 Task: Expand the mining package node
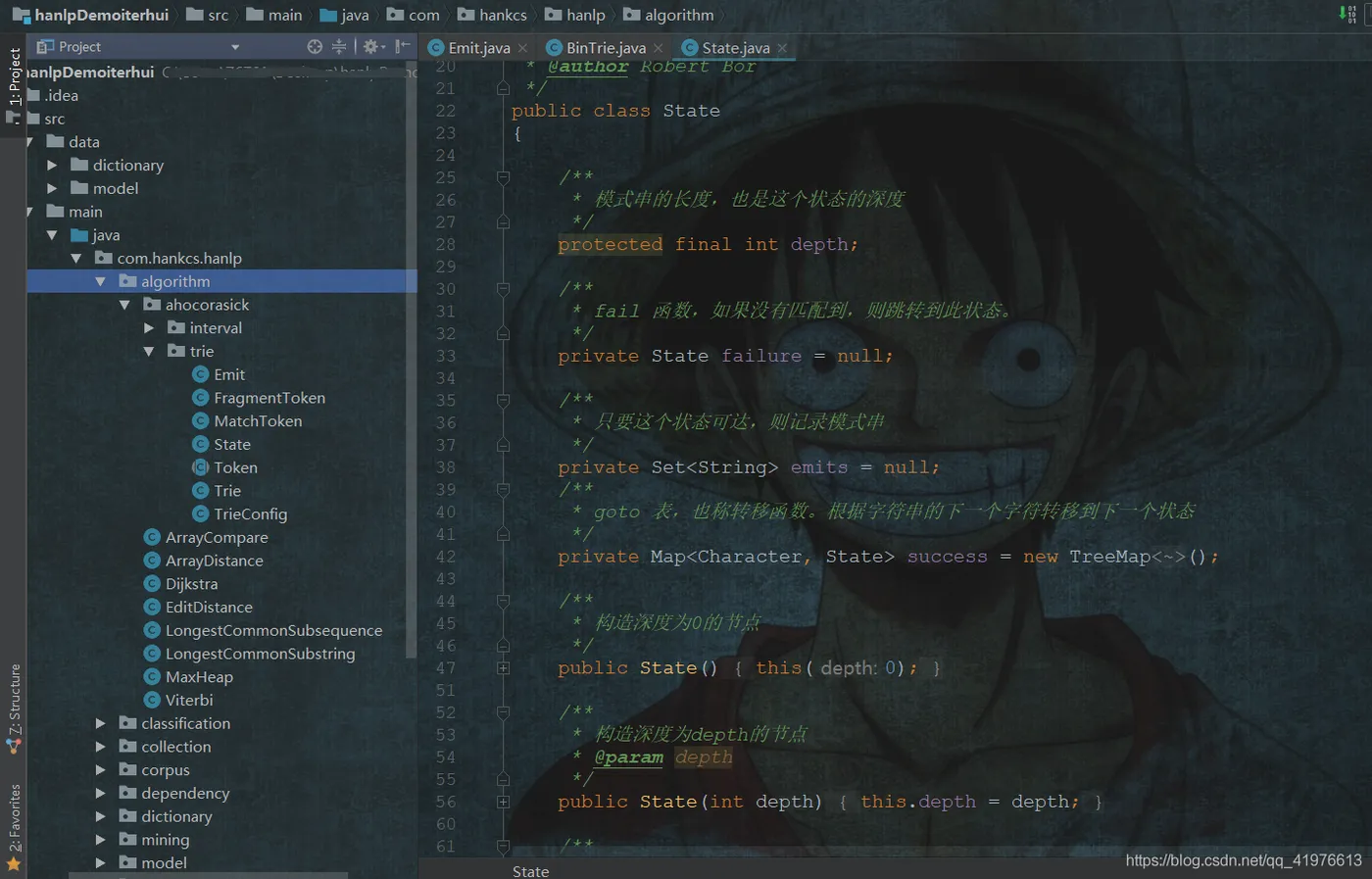(x=100, y=840)
